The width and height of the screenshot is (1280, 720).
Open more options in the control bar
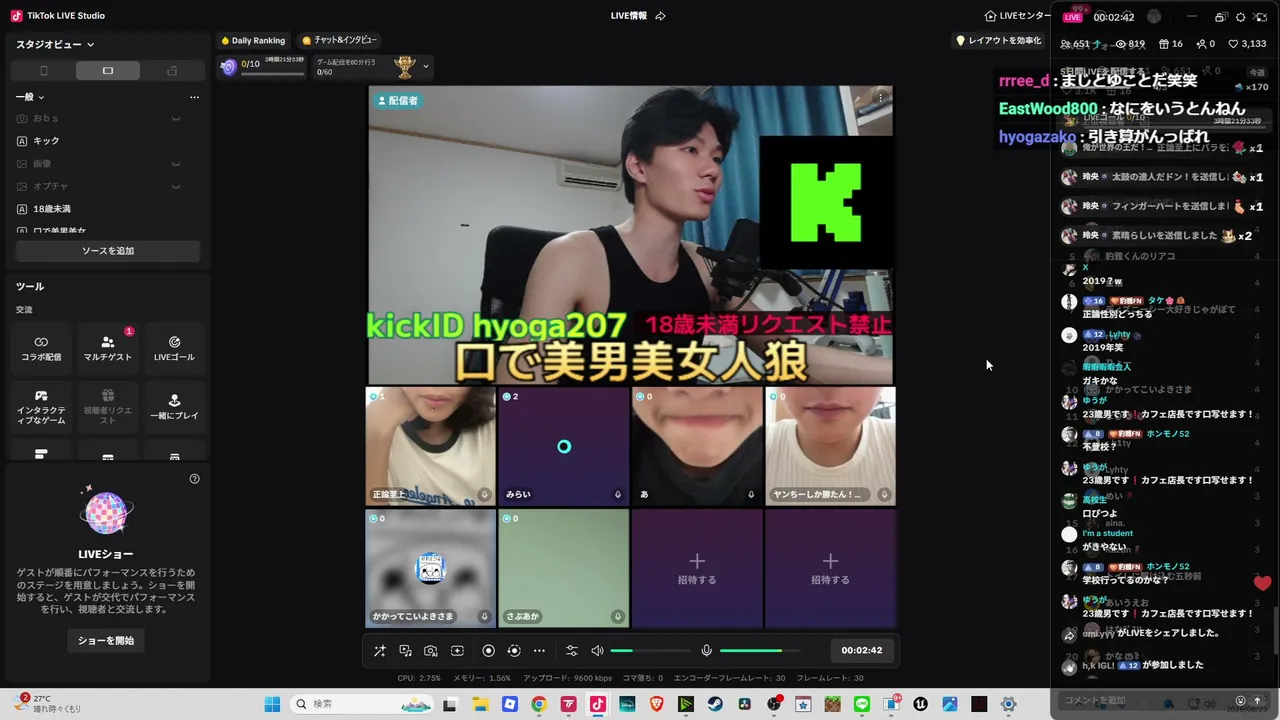tap(539, 651)
